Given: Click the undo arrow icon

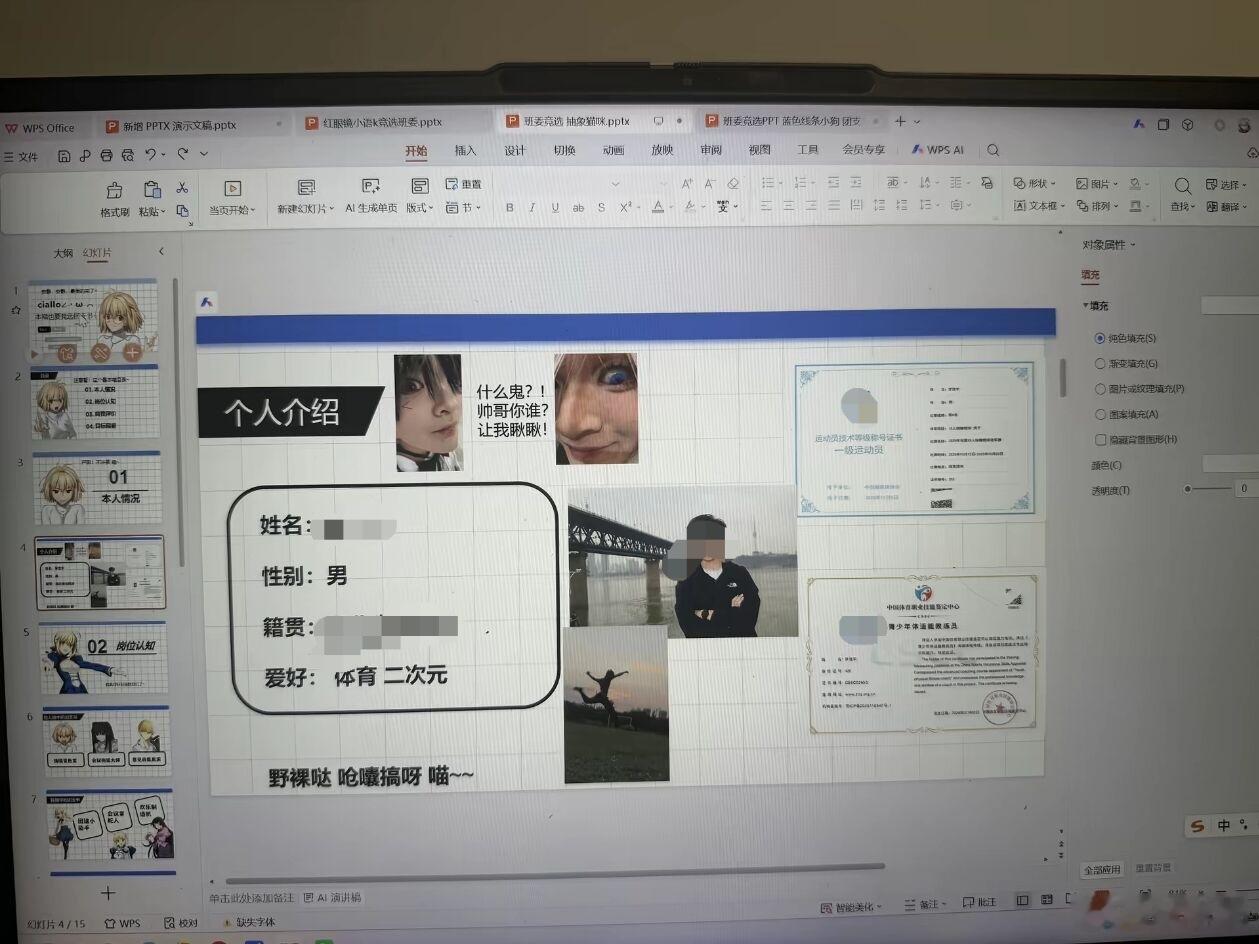Looking at the screenshot, I should tap(151, 154).
